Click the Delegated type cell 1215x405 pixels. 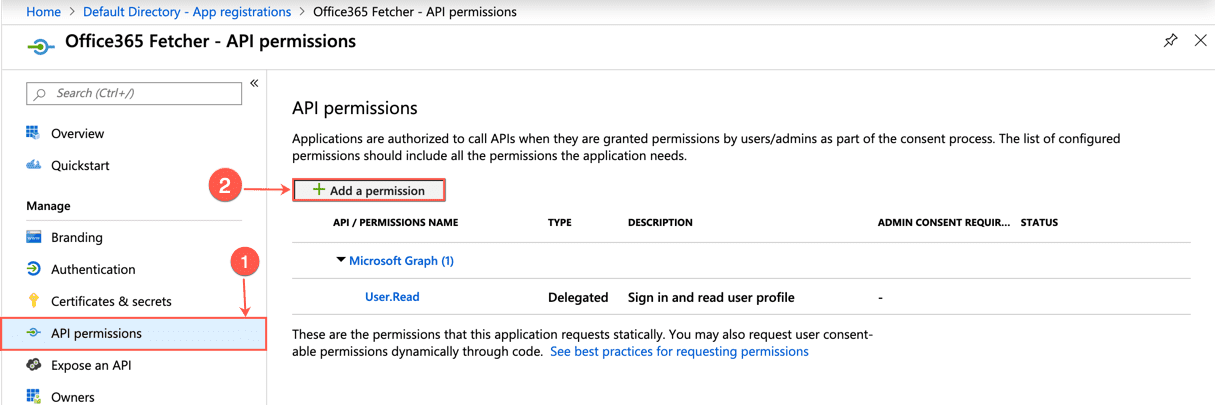[578, 297]
